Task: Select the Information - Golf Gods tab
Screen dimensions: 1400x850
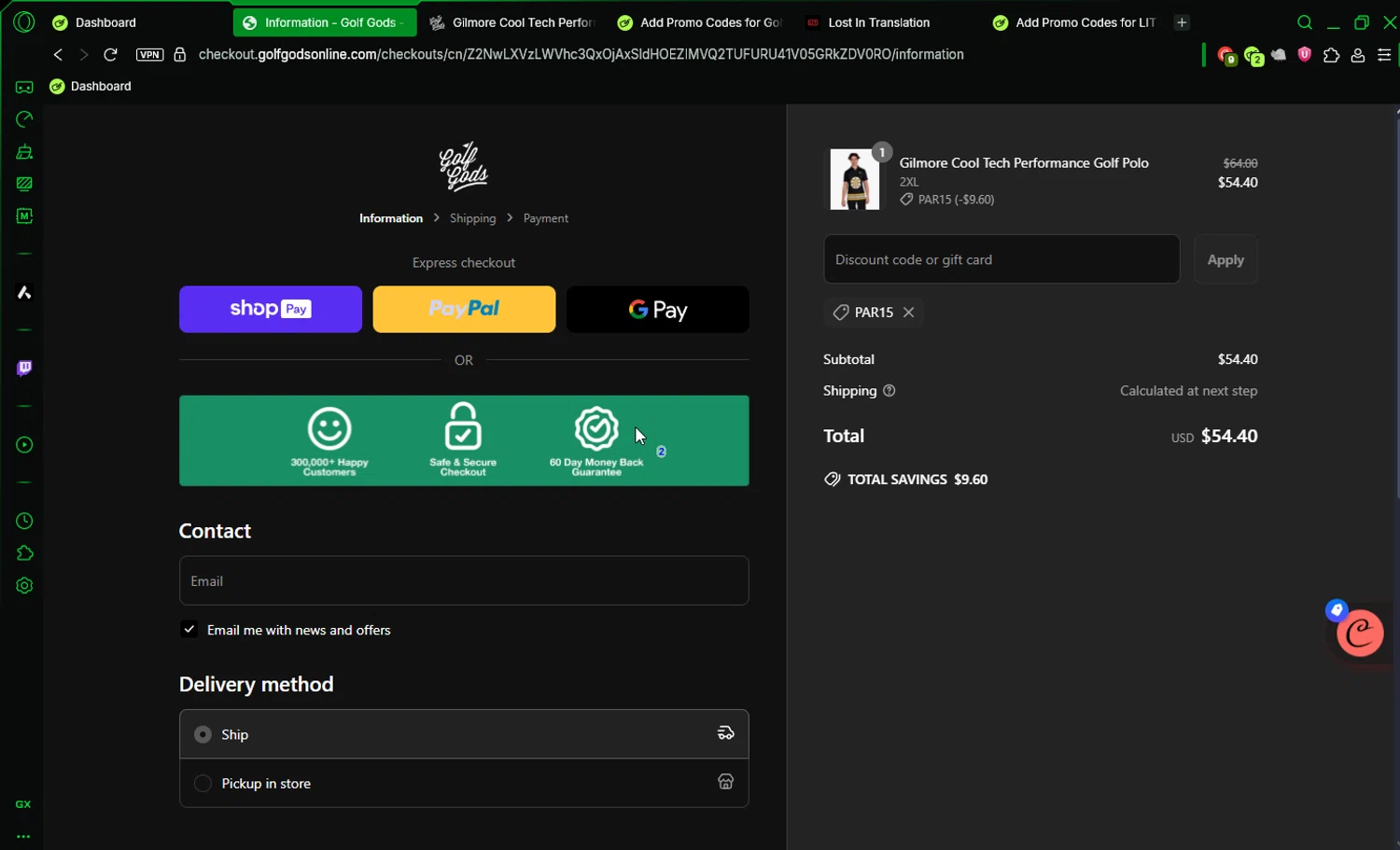Action: (325, 22)
